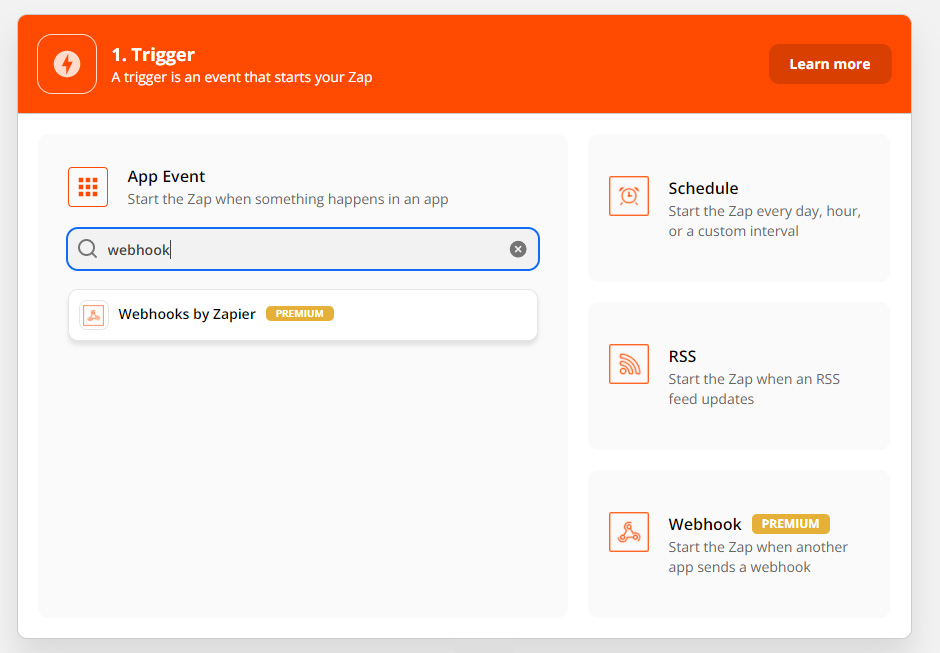Choose the Schedule trigger title
Viewport: 940px width, 653px height.
pyautogui.click(x=703, y=188)
